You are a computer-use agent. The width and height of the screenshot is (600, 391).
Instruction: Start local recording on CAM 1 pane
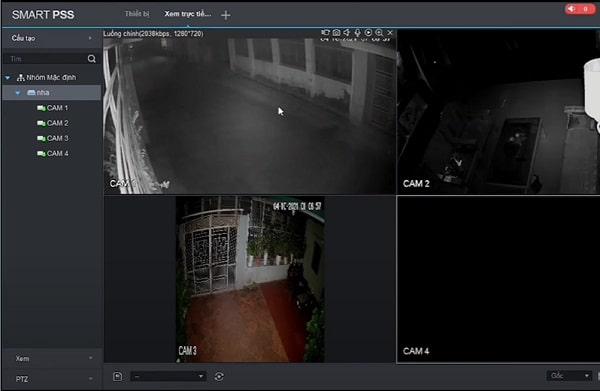pyautogui.click(x=325, y=33)
